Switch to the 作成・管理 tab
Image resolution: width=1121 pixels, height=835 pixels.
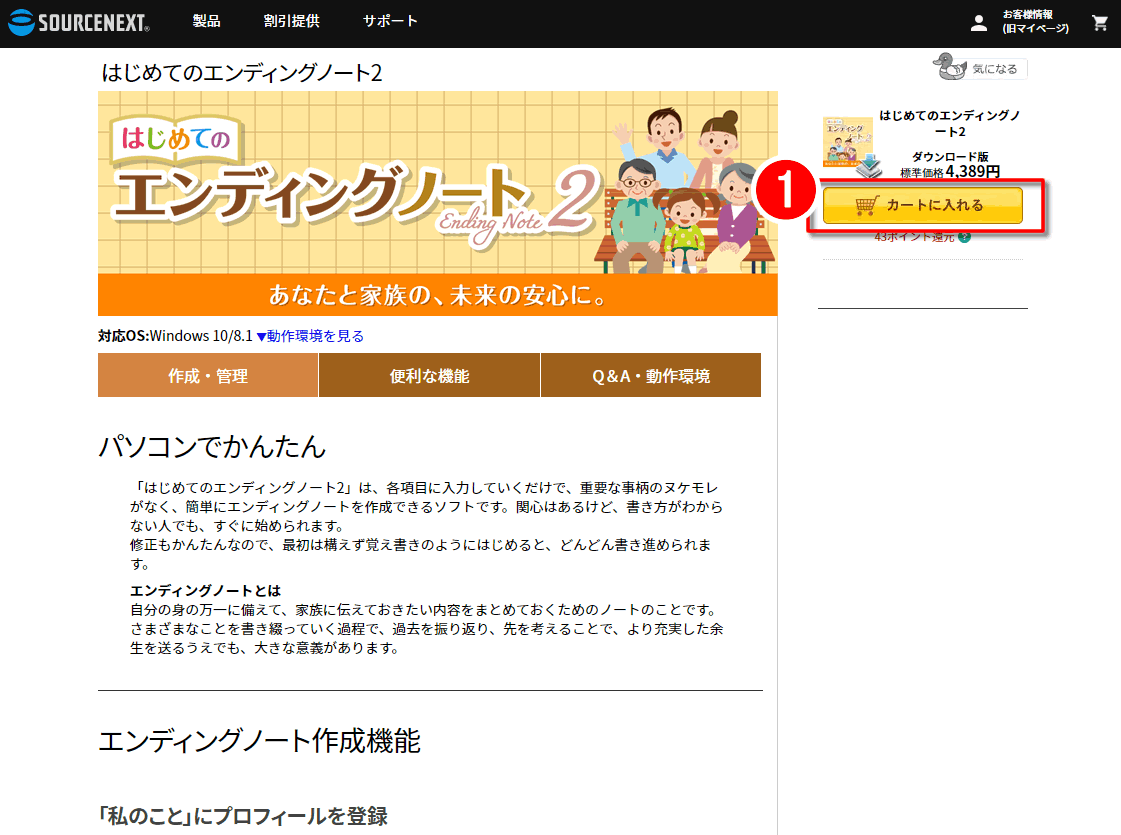(208, 375)
